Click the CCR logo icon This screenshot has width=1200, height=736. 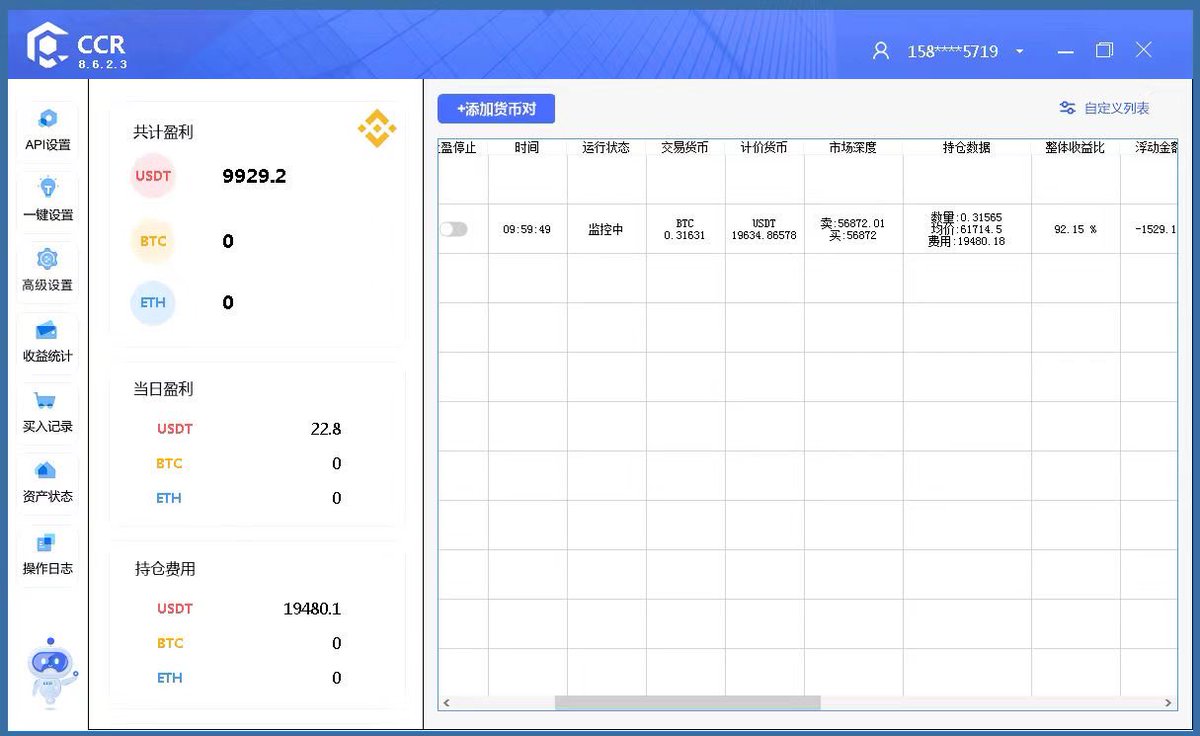[47, 45]
